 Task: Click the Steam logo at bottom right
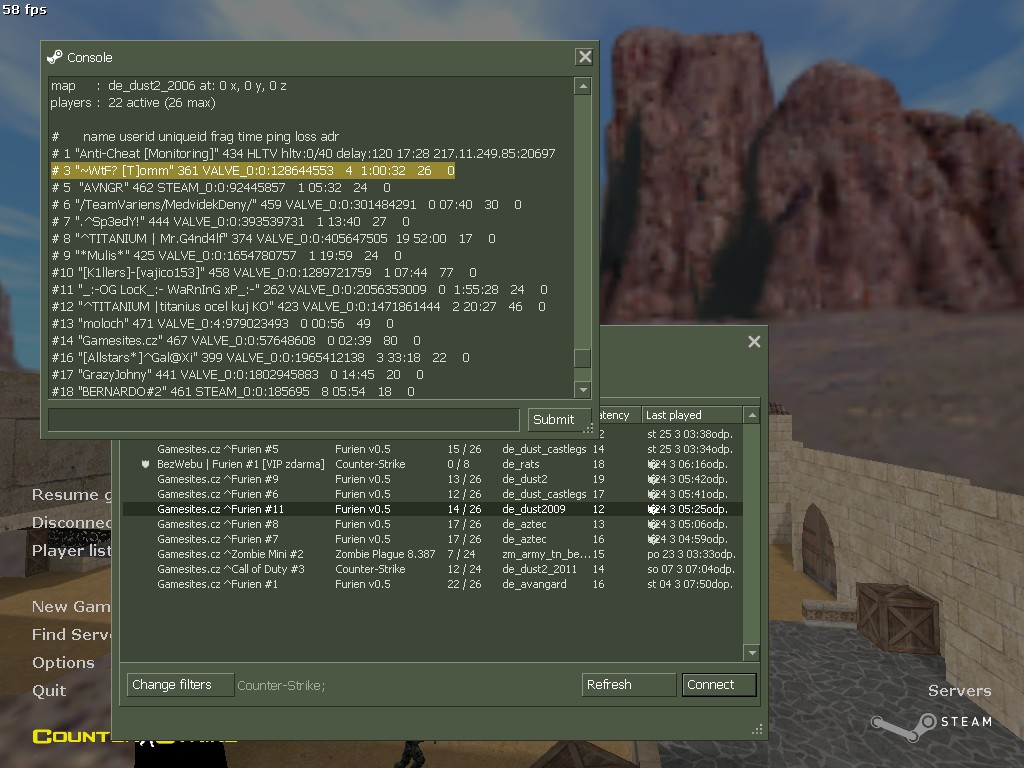[930, 721]
